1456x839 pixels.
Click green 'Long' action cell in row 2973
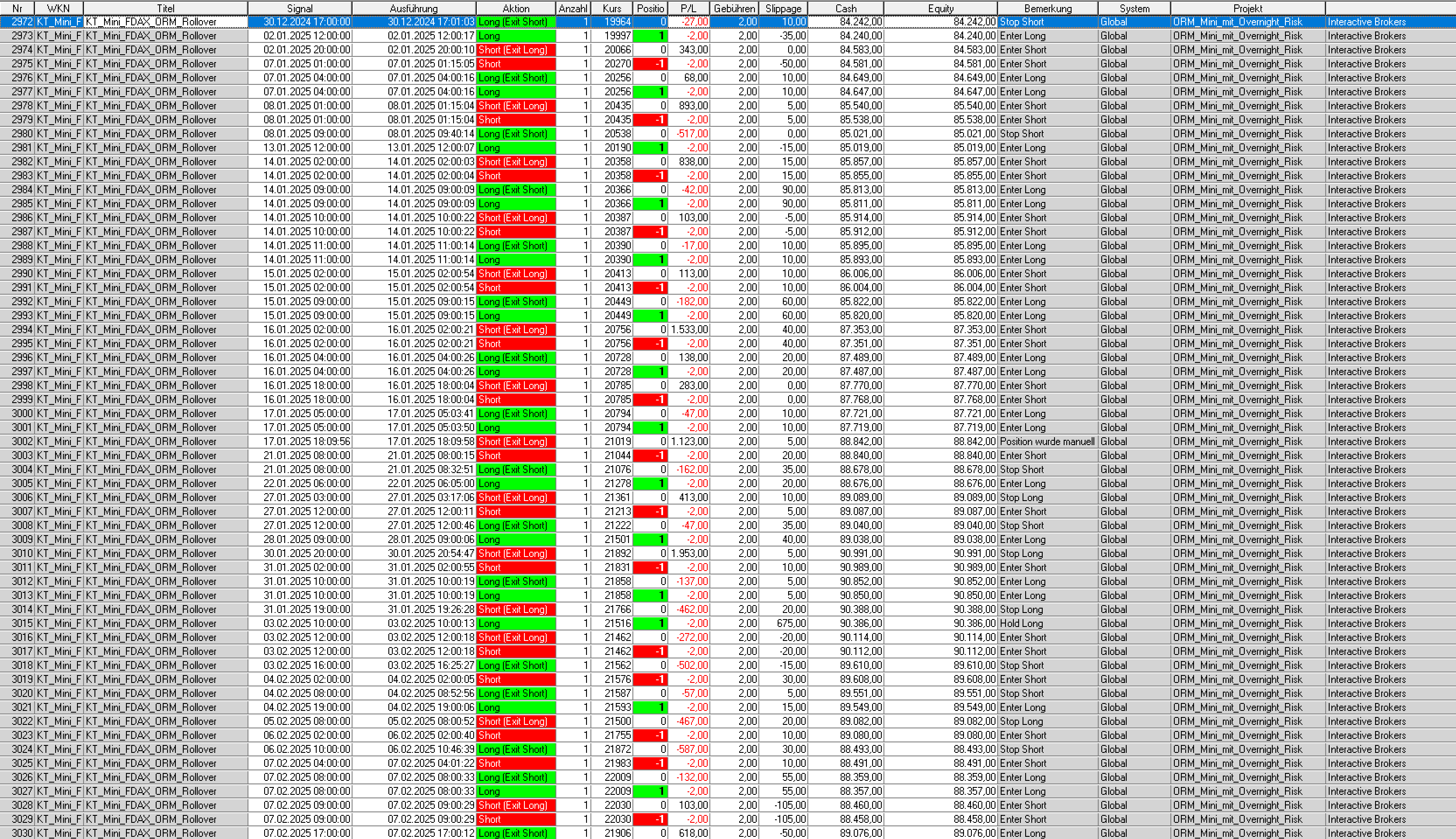pyautogui.click(x=515, y=36)
